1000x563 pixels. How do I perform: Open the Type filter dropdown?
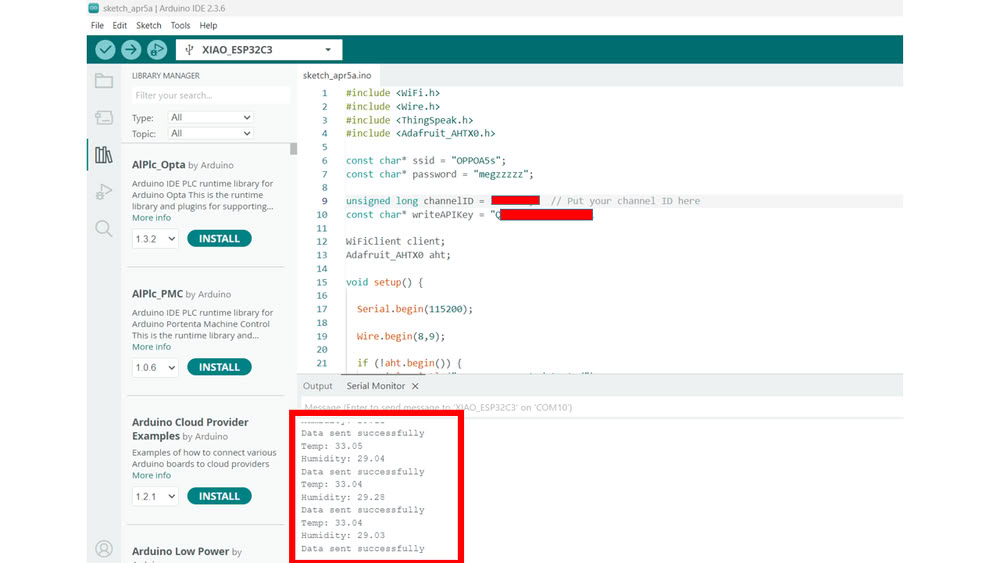coord(210,117)
